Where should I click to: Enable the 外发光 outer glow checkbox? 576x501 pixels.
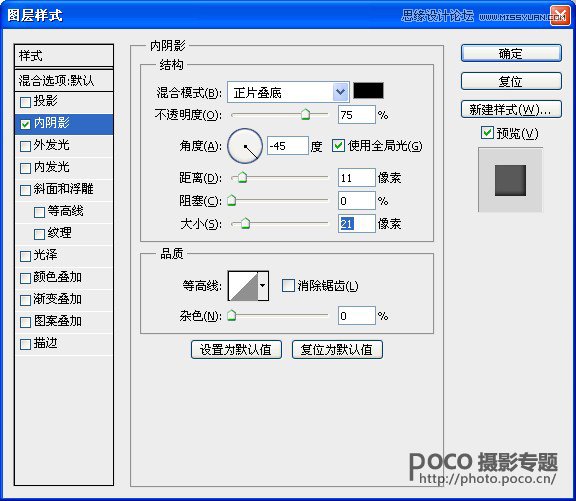pyautogui.click(x=25, y=146)
